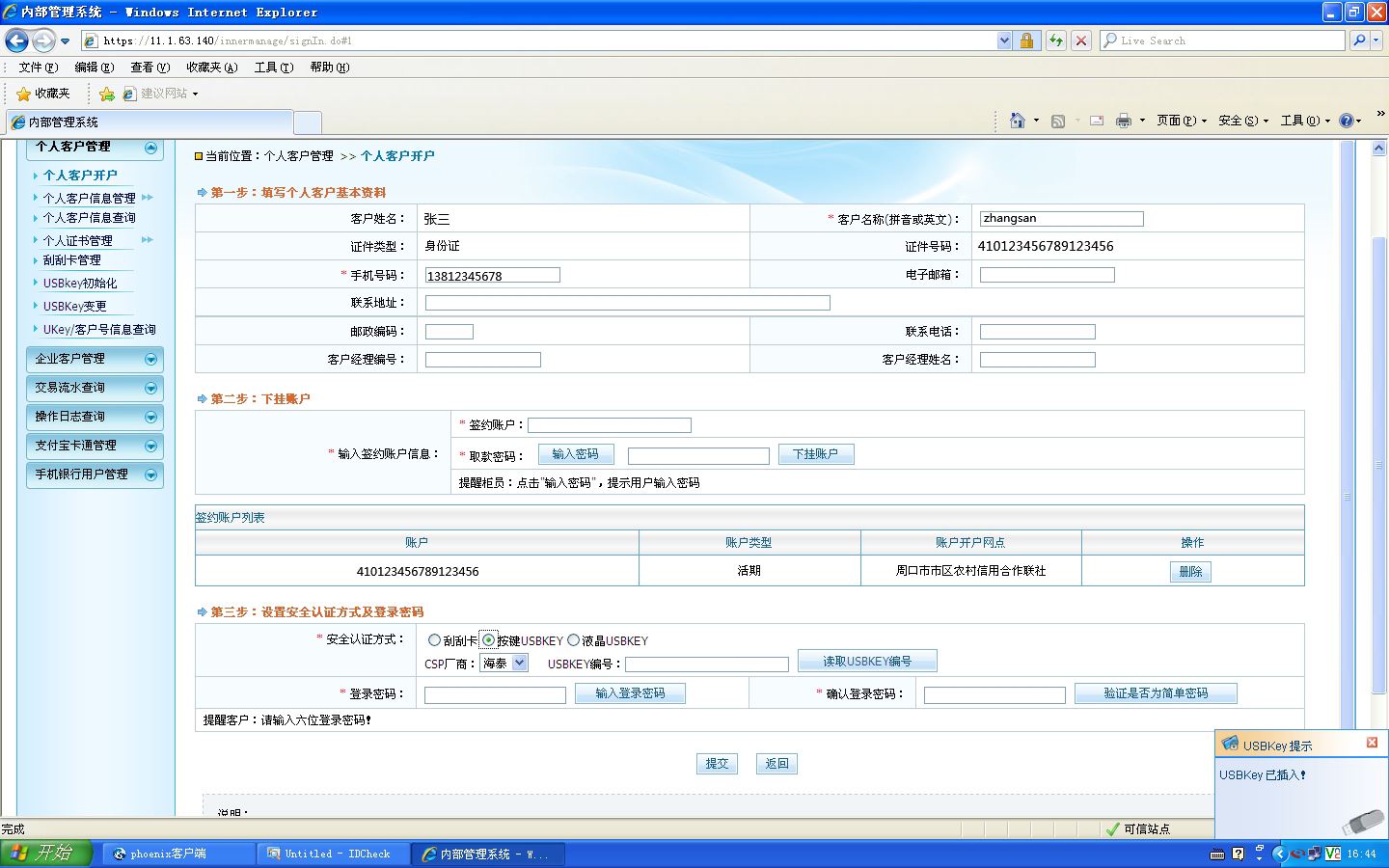1389x868 pixels.
Task: Expand the 交易流水查询 sidebar section
Action: tap(95, 388)
